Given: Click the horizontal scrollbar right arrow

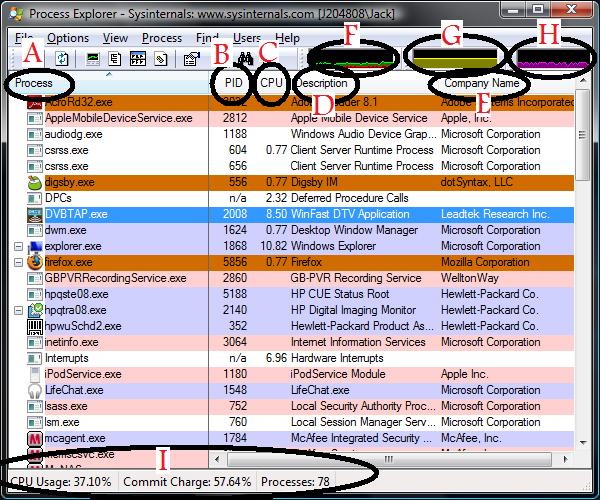Looking at the screenshot, I should coord(565,459).
